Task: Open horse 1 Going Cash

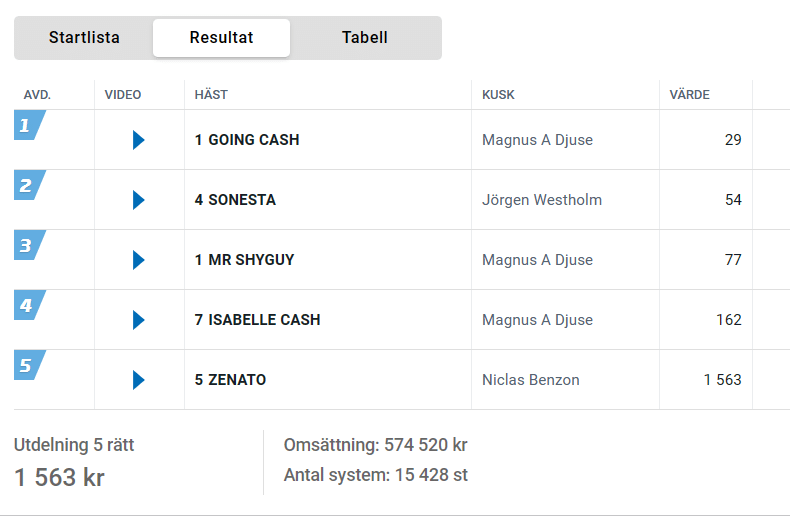Action: (247, 140)
